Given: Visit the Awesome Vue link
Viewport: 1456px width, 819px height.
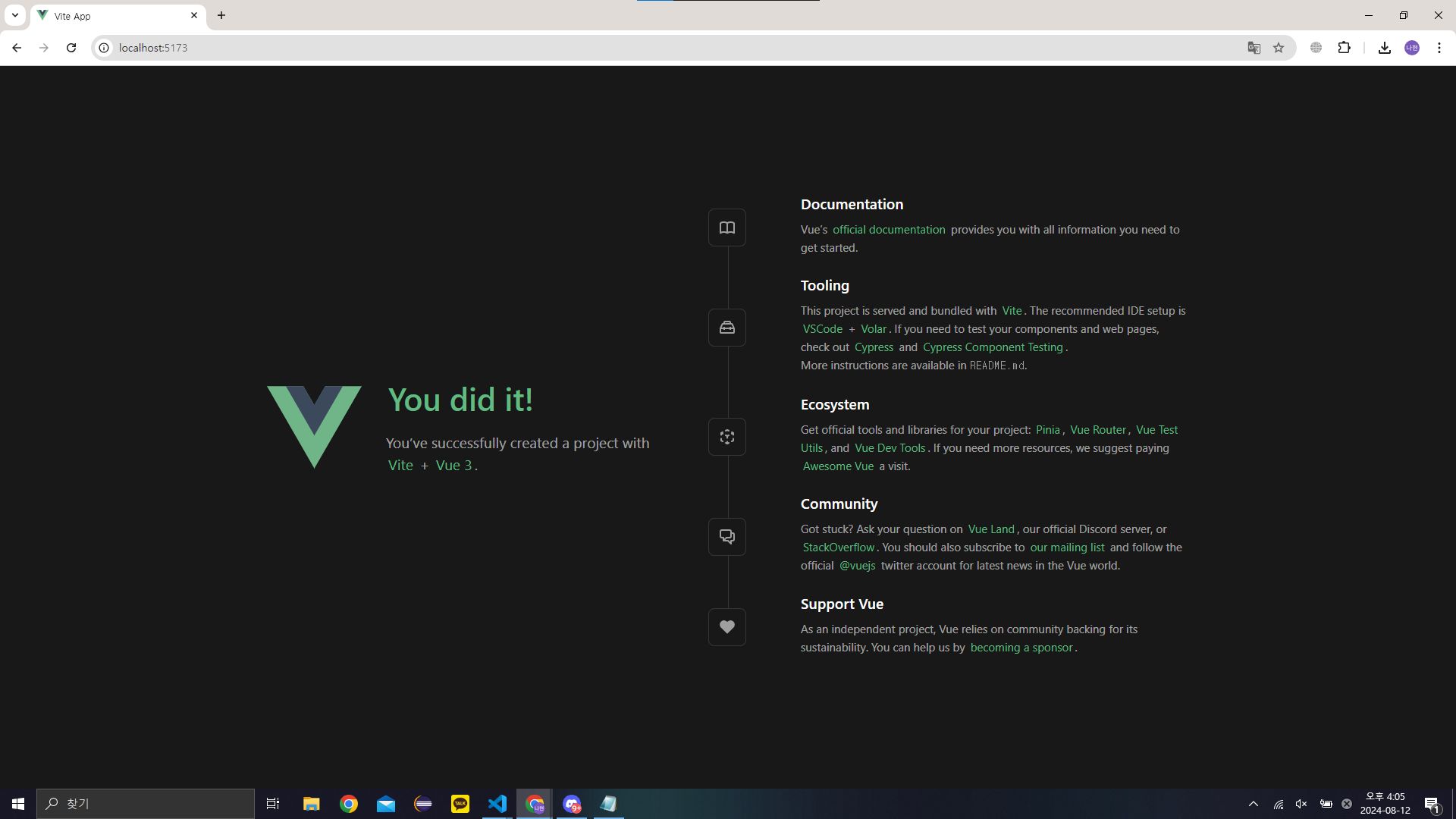Looking at the screenshot, I should click(838, 466).
